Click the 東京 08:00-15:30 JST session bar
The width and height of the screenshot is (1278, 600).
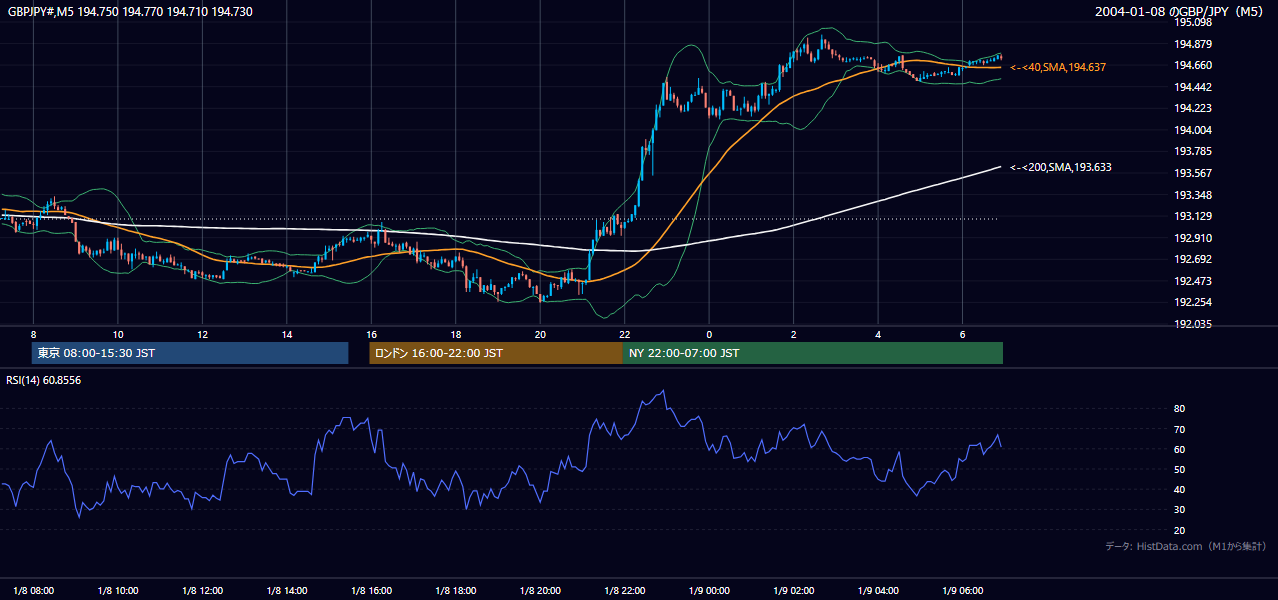coord(190,353)
